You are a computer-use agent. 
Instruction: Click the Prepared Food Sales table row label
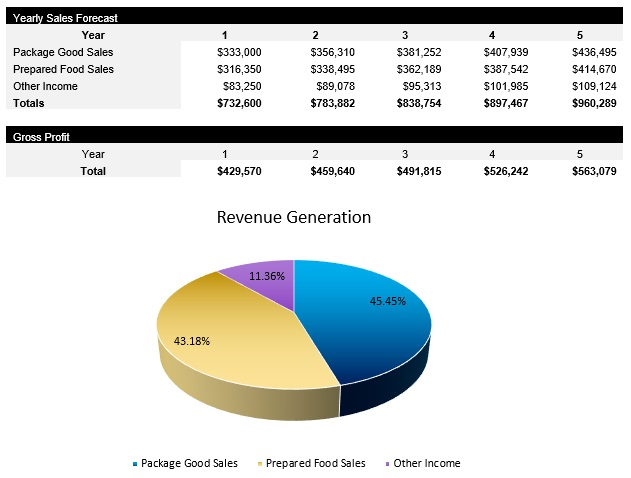pyautogui.click(x=63, y=69)
